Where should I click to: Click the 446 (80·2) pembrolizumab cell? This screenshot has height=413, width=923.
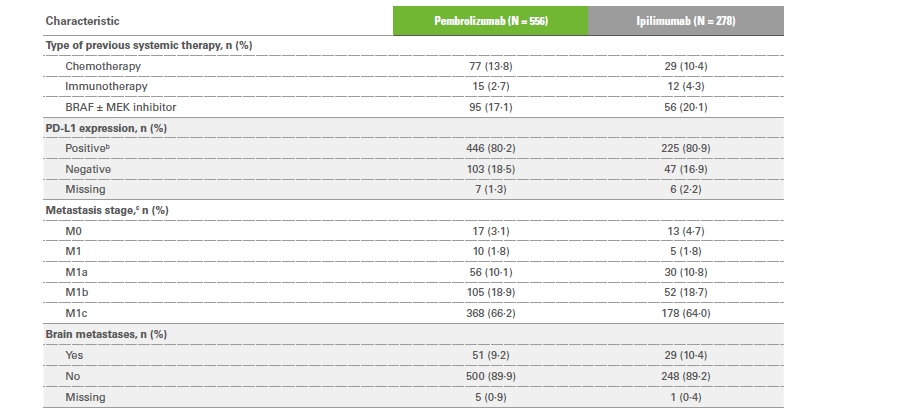pos(490,148)
